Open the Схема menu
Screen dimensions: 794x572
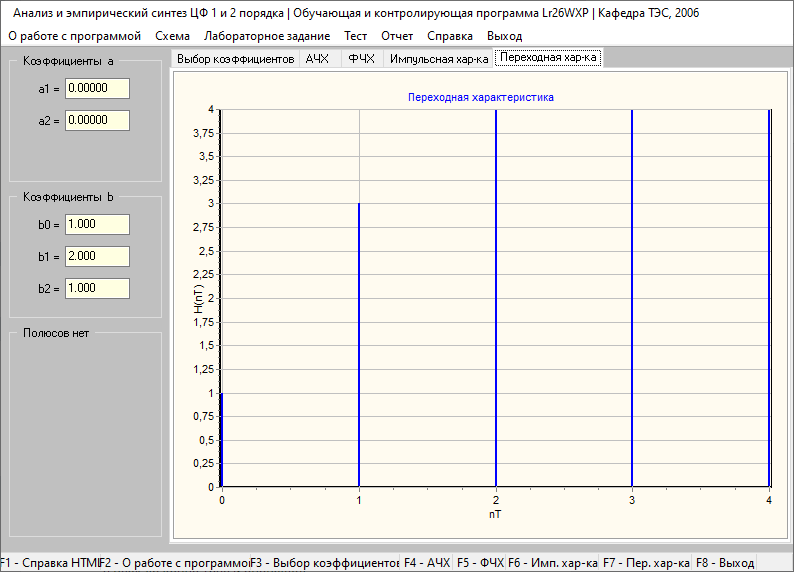[173, 36]
